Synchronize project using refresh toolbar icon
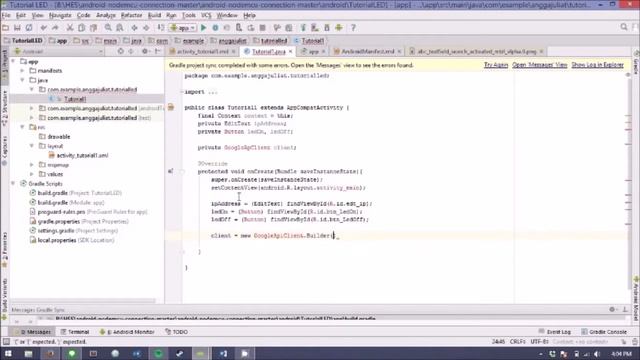Screen dimensions: 640x360 [x=29, y=28]
